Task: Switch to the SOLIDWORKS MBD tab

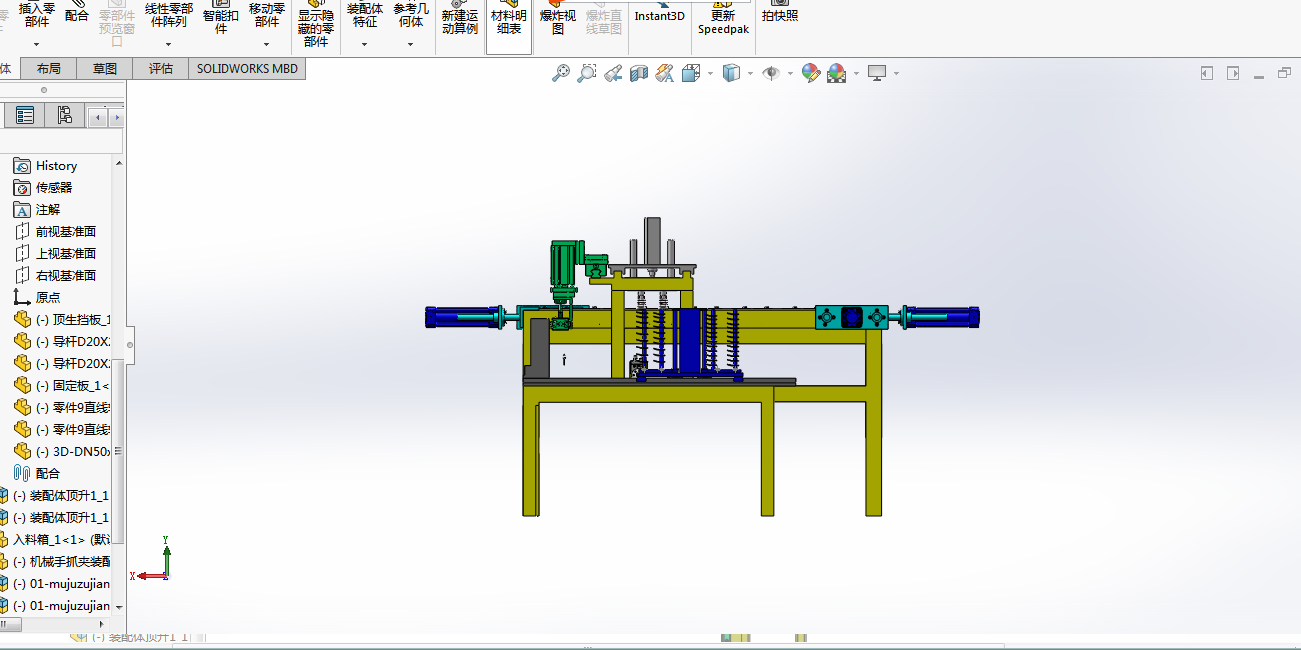Action: 247,69
